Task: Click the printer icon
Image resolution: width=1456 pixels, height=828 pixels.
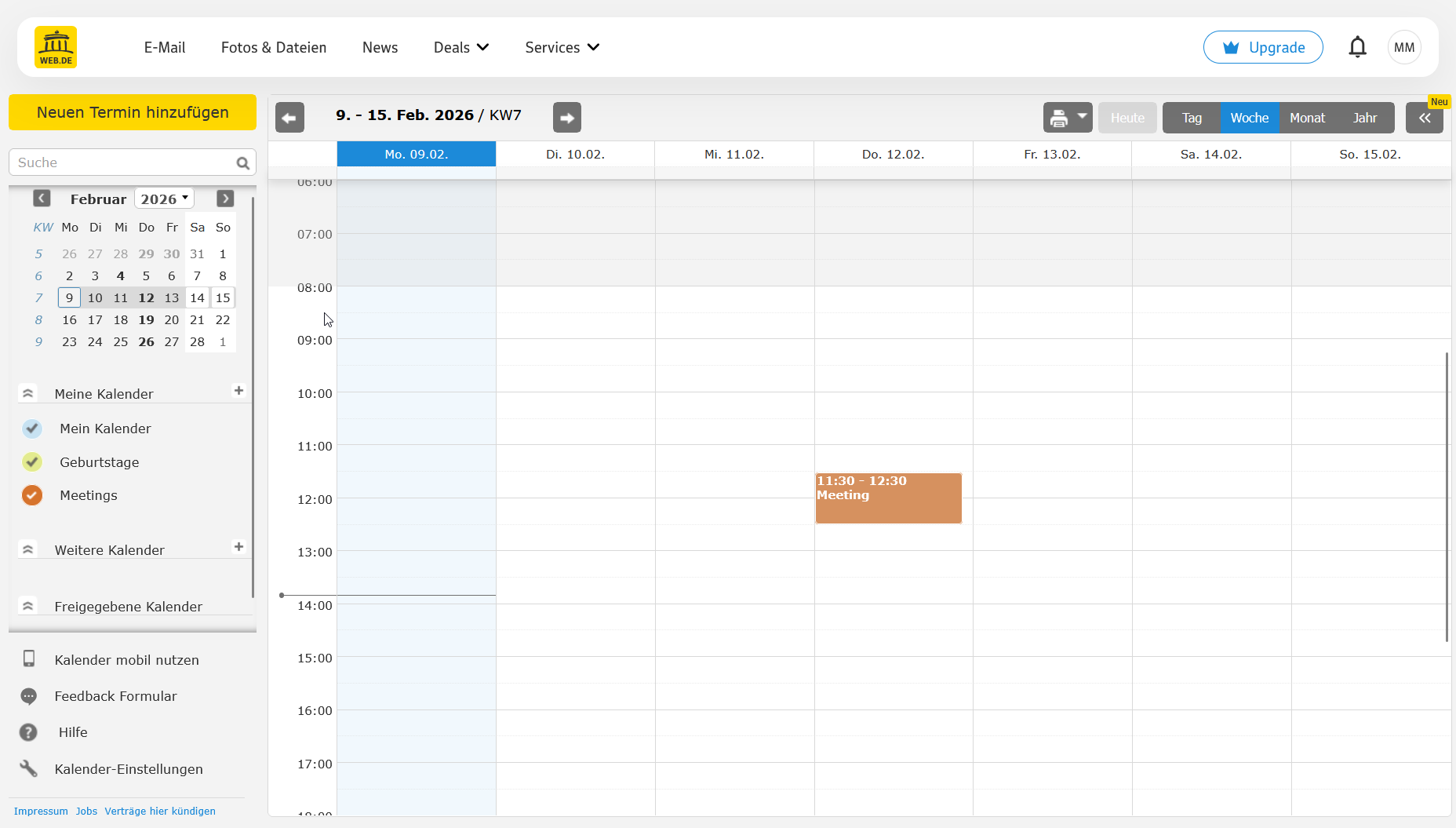Action: [x=1059, y=118]
